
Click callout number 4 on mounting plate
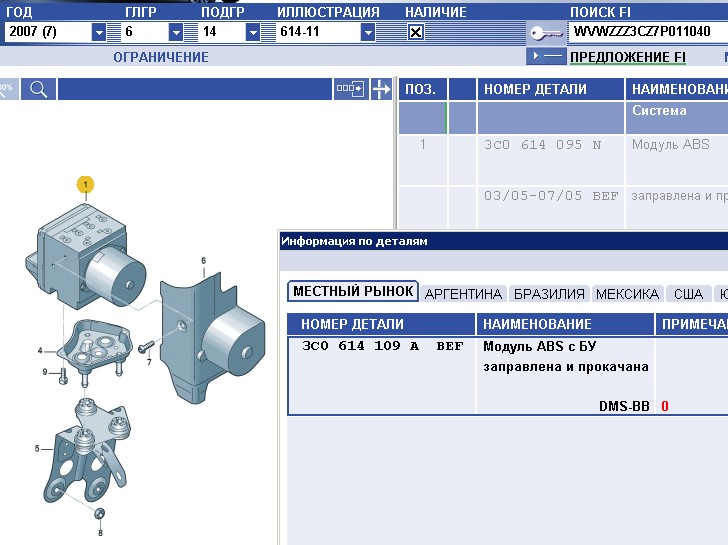40,351
